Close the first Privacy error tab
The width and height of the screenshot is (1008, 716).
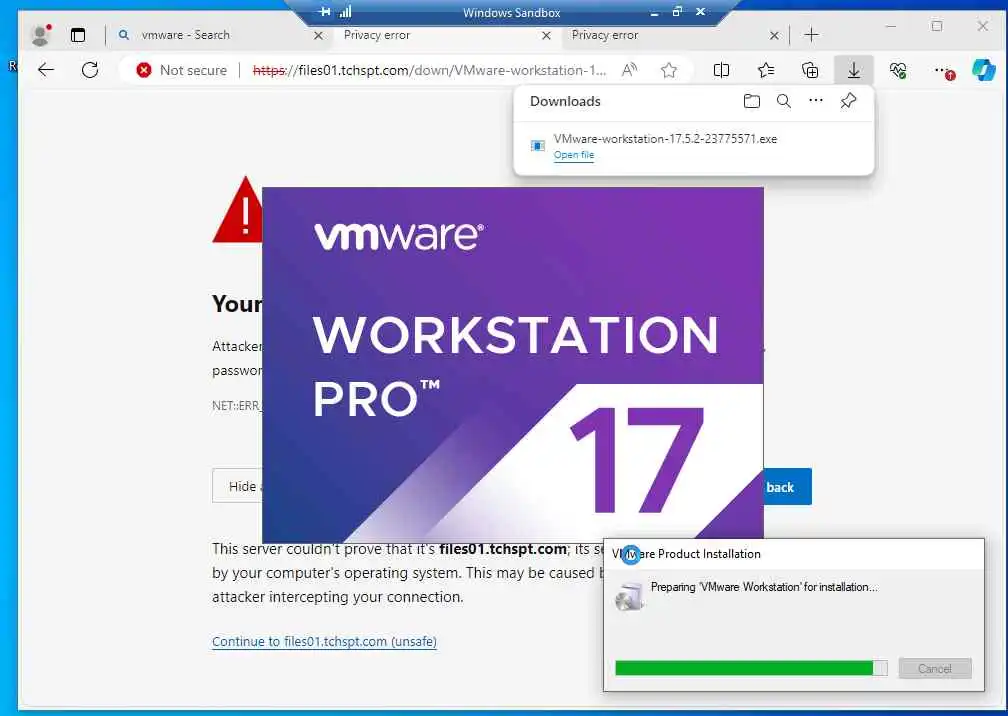point(546,35)
